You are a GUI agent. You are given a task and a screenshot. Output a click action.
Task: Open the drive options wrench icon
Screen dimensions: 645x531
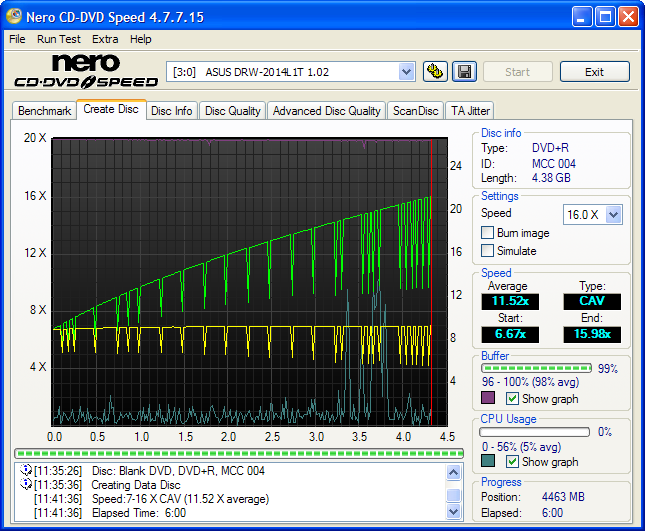point(435,72)
